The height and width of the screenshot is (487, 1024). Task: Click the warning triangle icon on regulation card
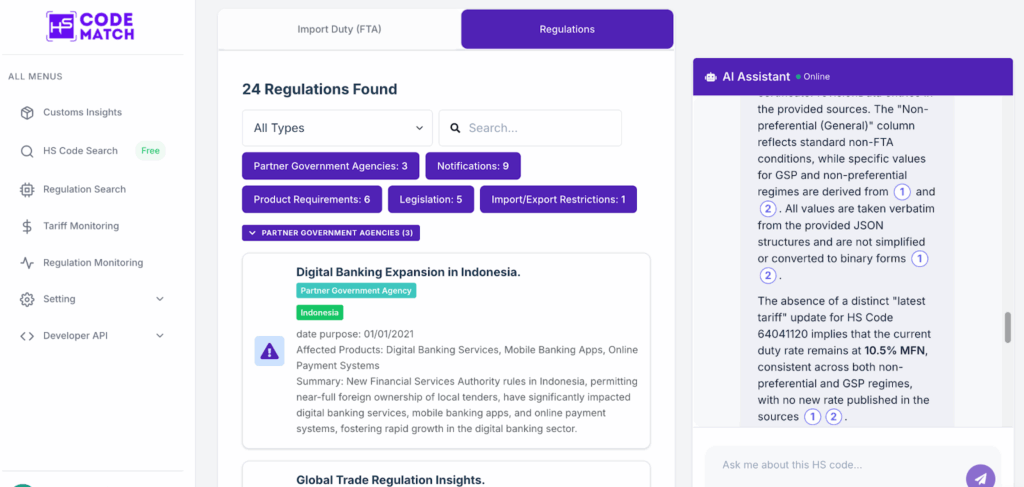(269, 351)
